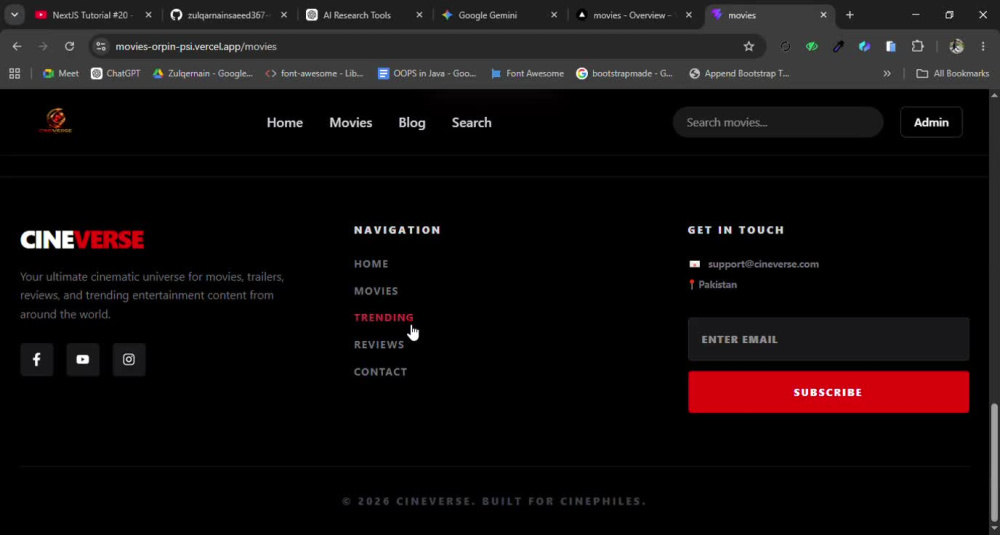Click the eyedropper extension icon
The image size is (1000, 535).
(x=838, y=47)
